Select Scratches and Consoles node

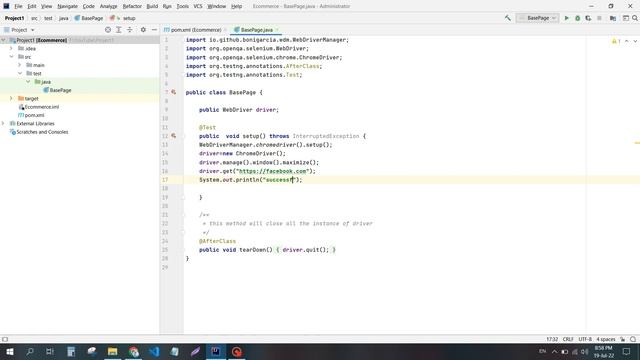42,132
